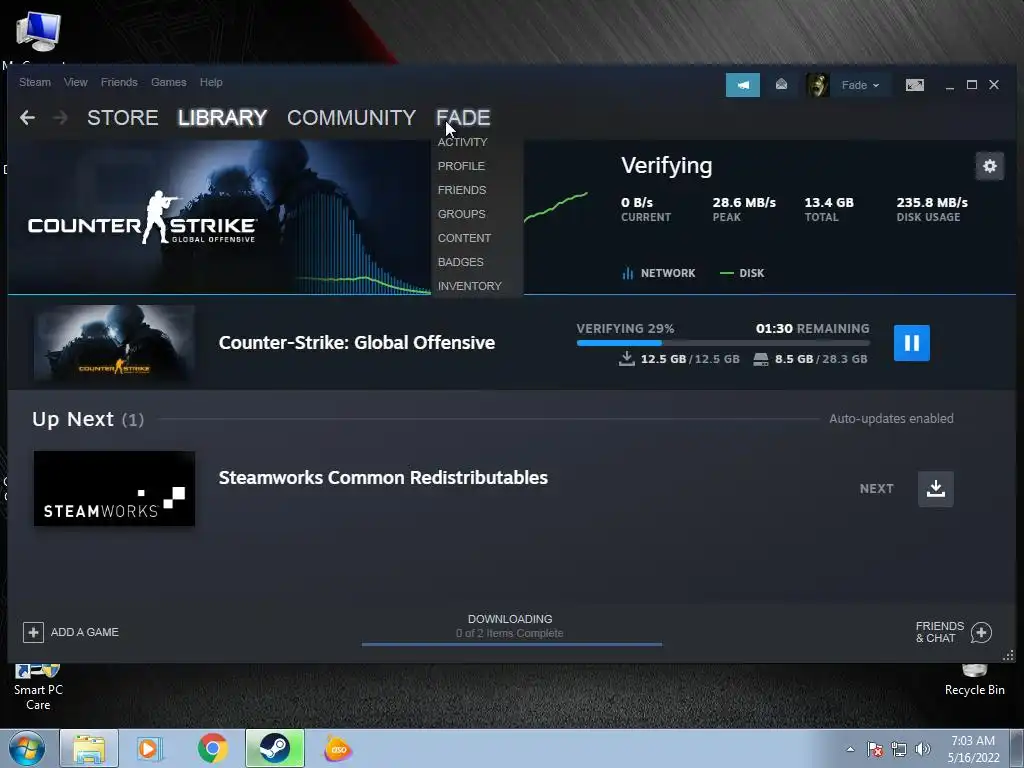Viewport: 1024px width, 768px height.
Task: Open Friends & Chat bubble icon
Action: click(x=981, y=632)
